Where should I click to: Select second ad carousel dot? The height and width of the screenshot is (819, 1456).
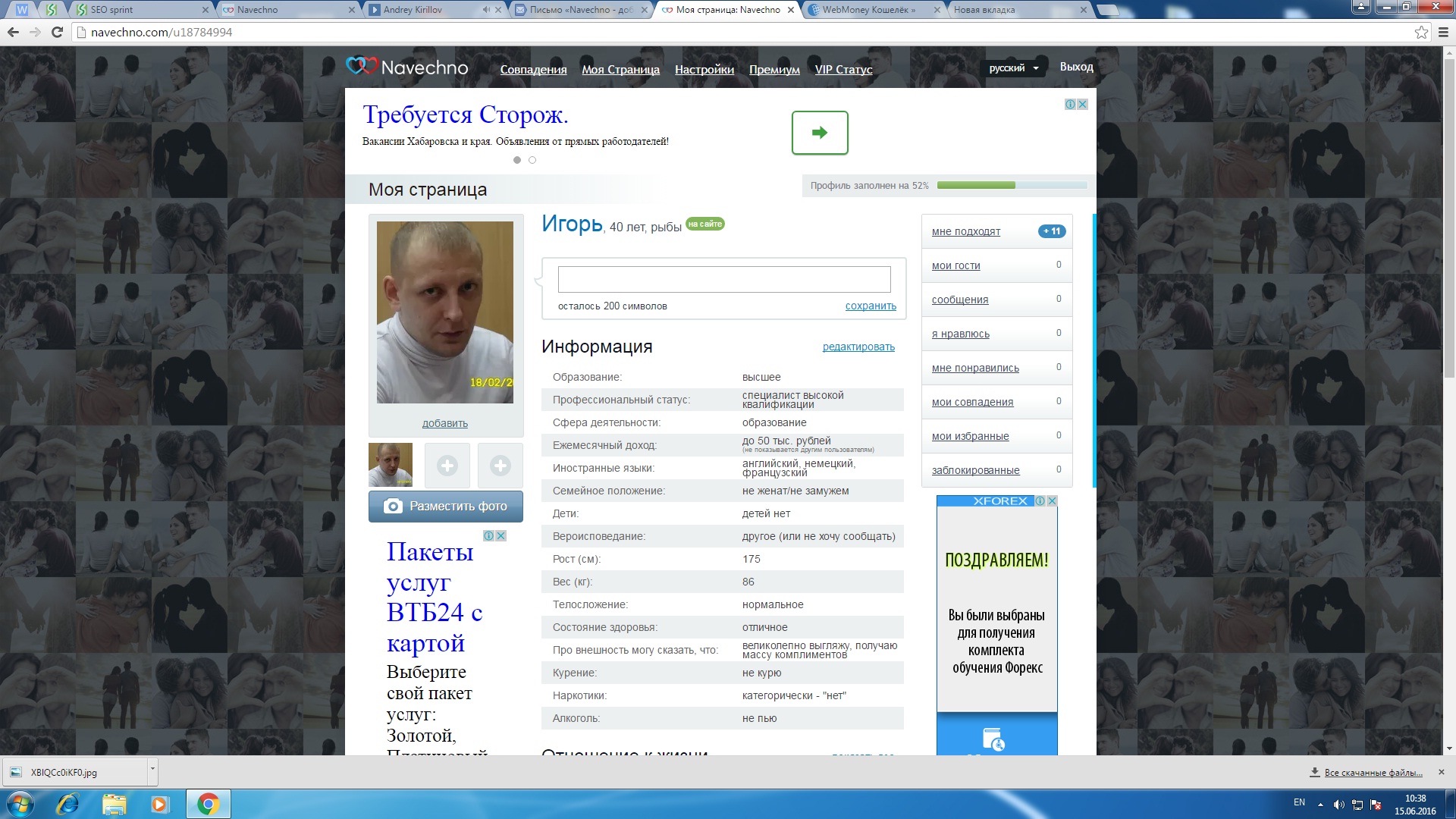point(532,160)
